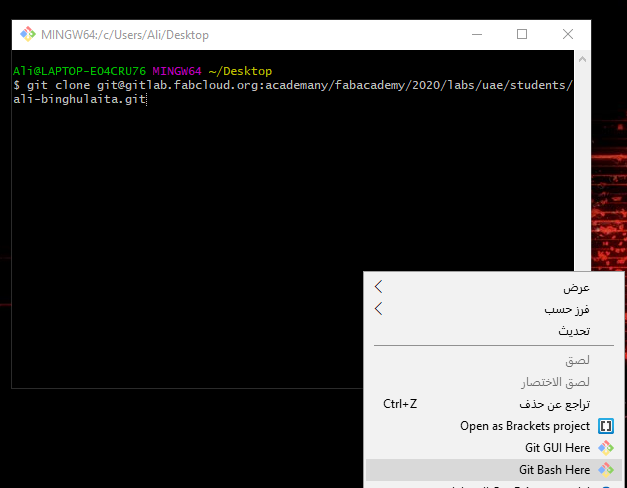Click the Git GUI Here diamond icon
The height and width of the screenshot is (488, 627).
[x=605, y=448]
